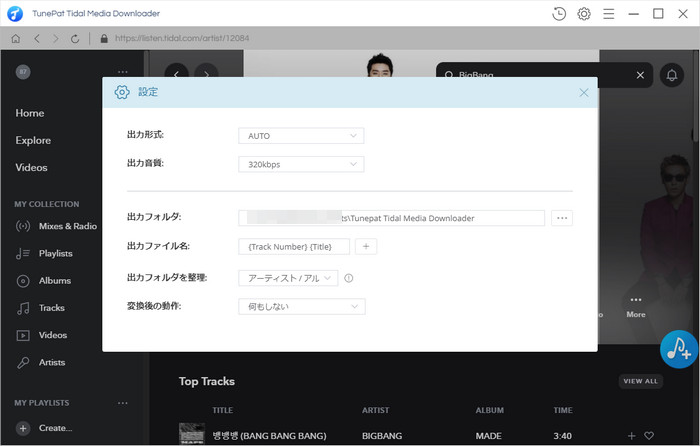Add filename tag with the plus button
Viewport: 700px width, 446px height.
[366, 246]
